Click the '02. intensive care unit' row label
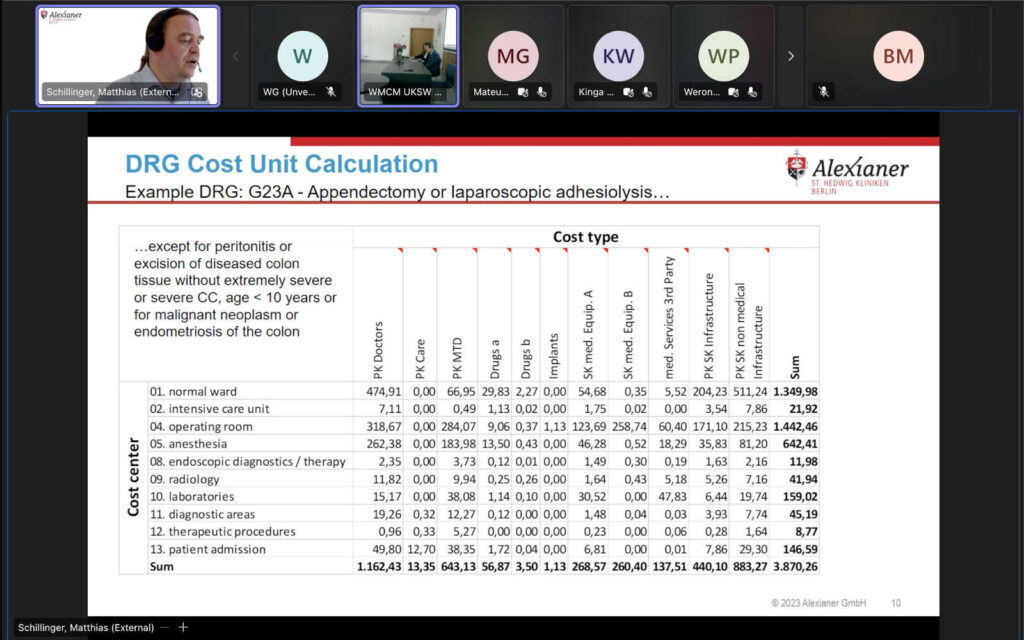 point(210,409)
